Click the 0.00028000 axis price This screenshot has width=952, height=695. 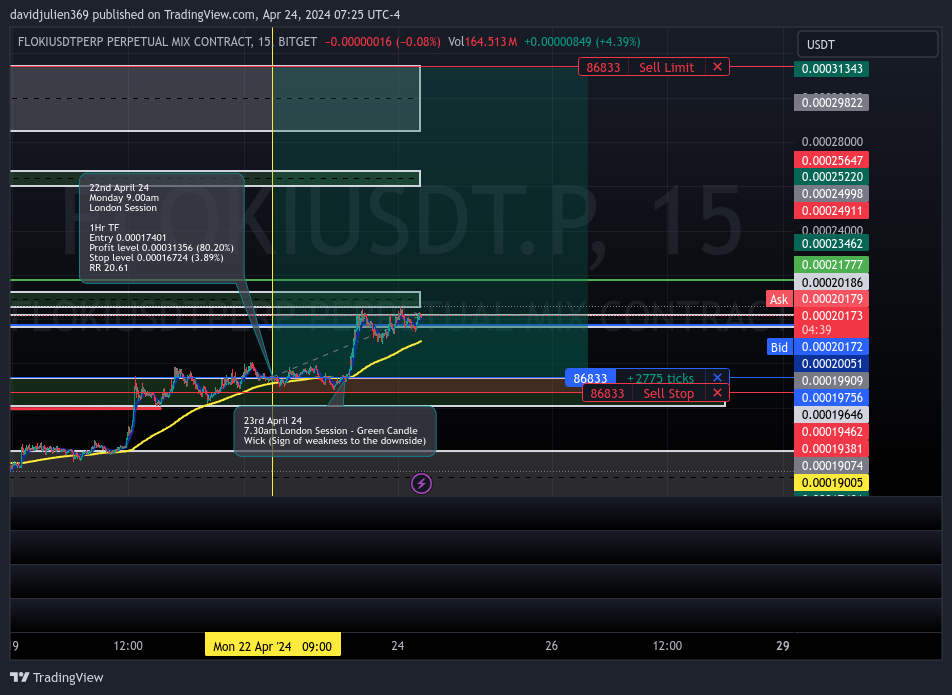coord(832,141)
